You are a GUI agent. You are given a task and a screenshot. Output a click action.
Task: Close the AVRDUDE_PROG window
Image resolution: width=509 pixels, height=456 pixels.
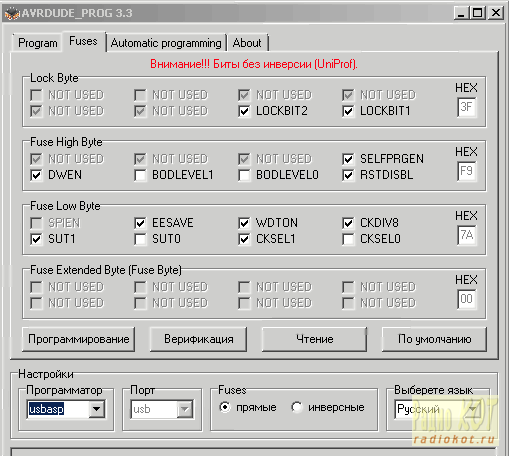click(x=496, y=13)
